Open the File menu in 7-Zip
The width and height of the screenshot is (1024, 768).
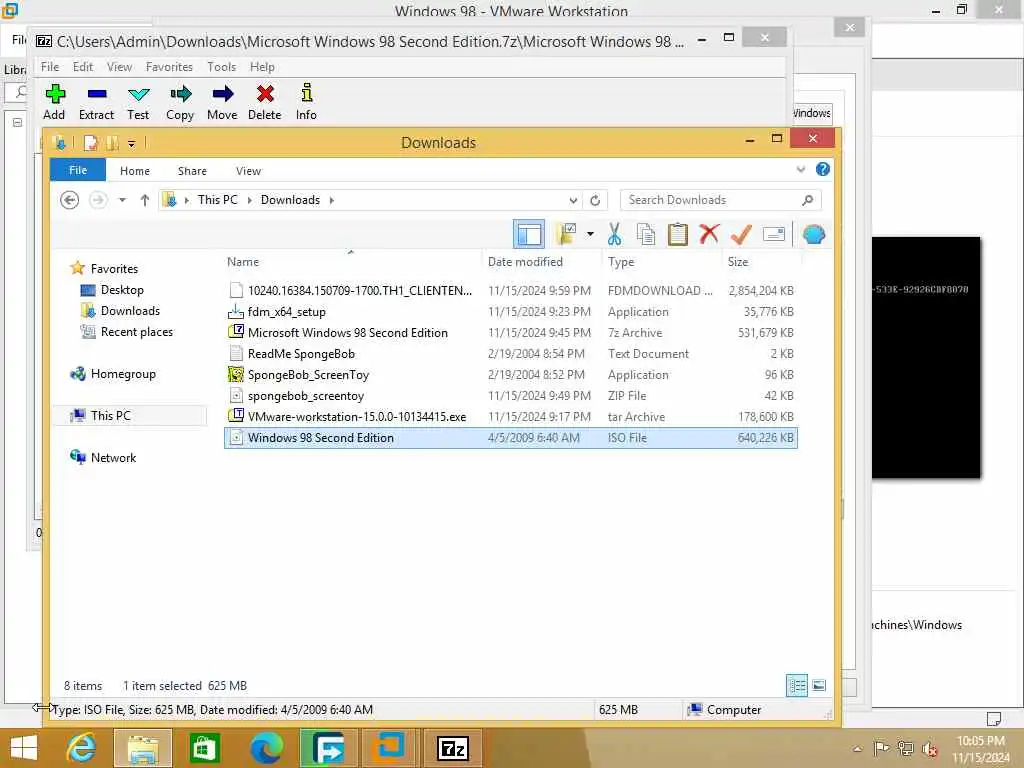click(50, 67)
